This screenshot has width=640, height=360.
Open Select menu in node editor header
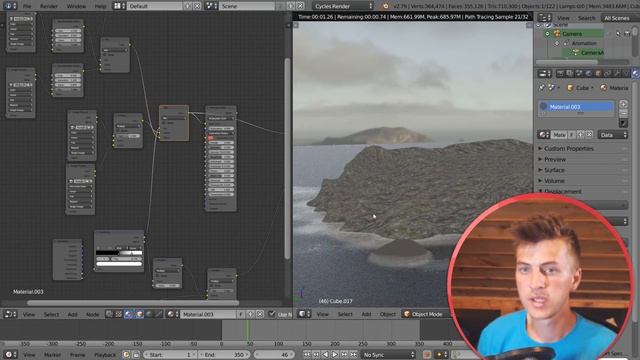click(51, 314)
